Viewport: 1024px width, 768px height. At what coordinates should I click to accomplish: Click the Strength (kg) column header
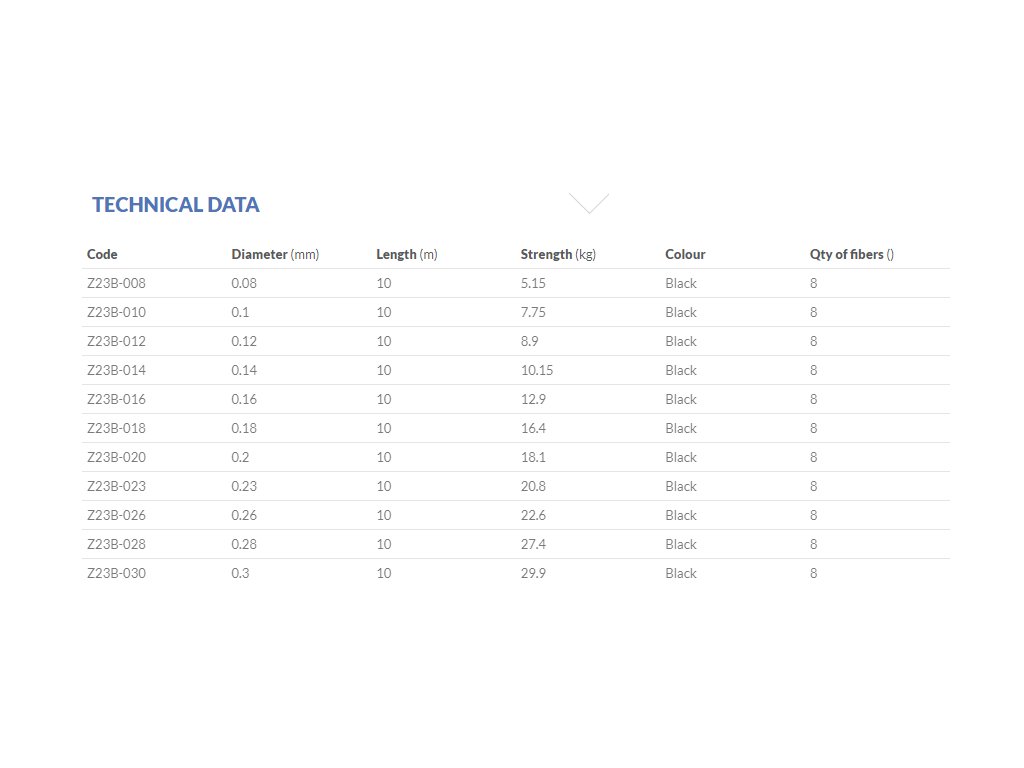tap(558, 254)
